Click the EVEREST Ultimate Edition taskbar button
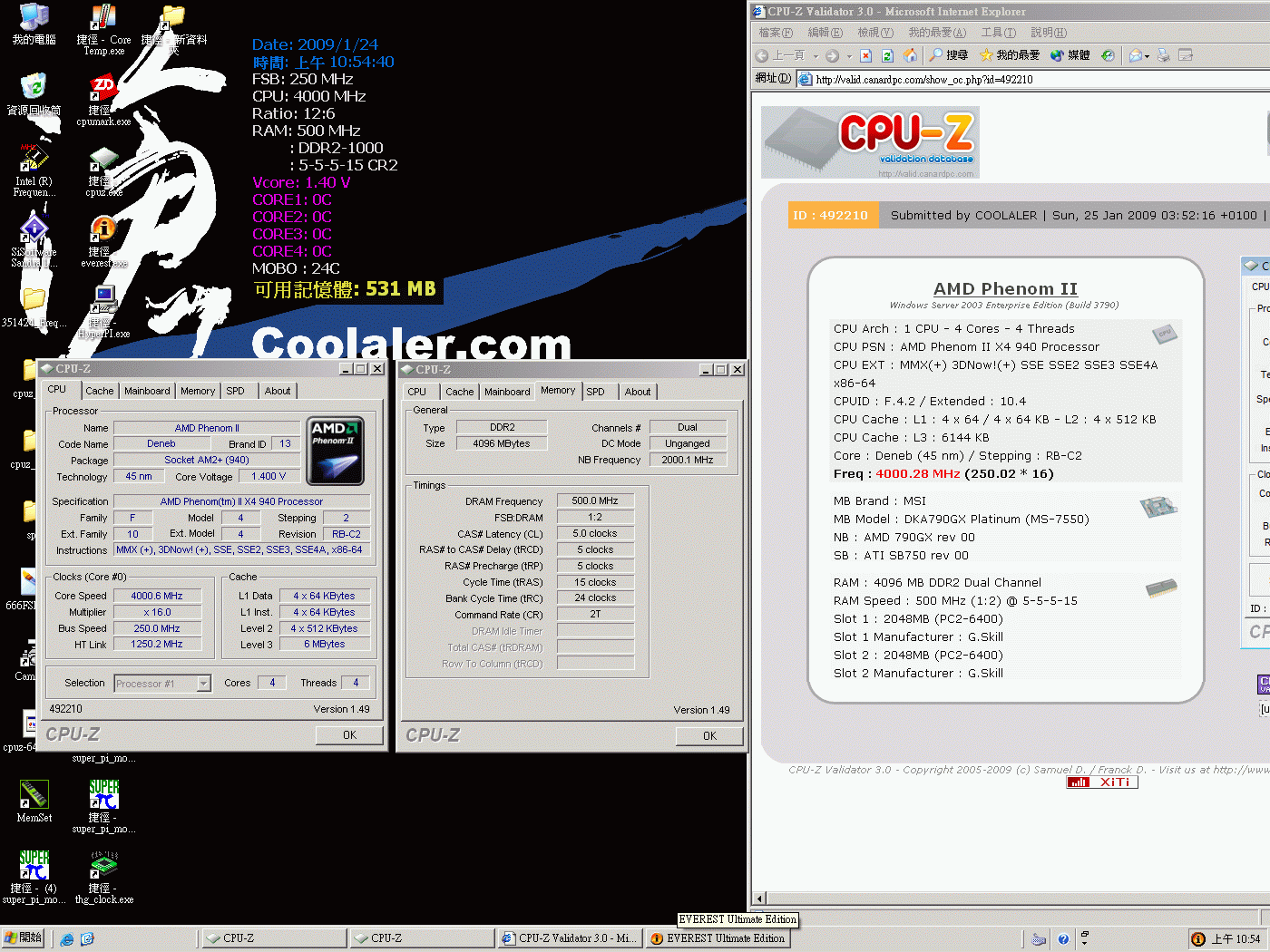The image size is (1270, 952). coord(718,938)
